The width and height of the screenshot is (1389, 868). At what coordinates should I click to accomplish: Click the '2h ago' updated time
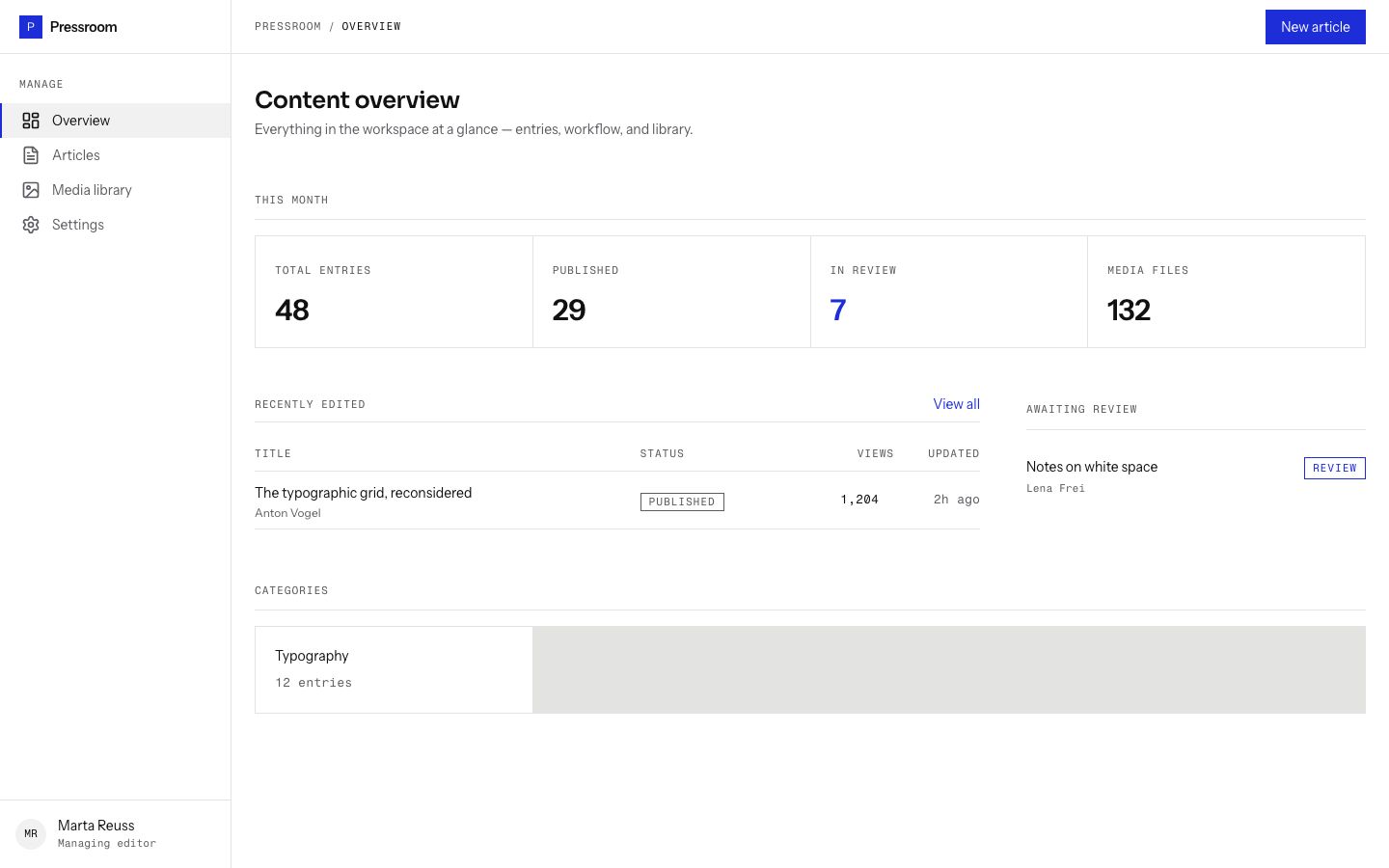point(956,500)
